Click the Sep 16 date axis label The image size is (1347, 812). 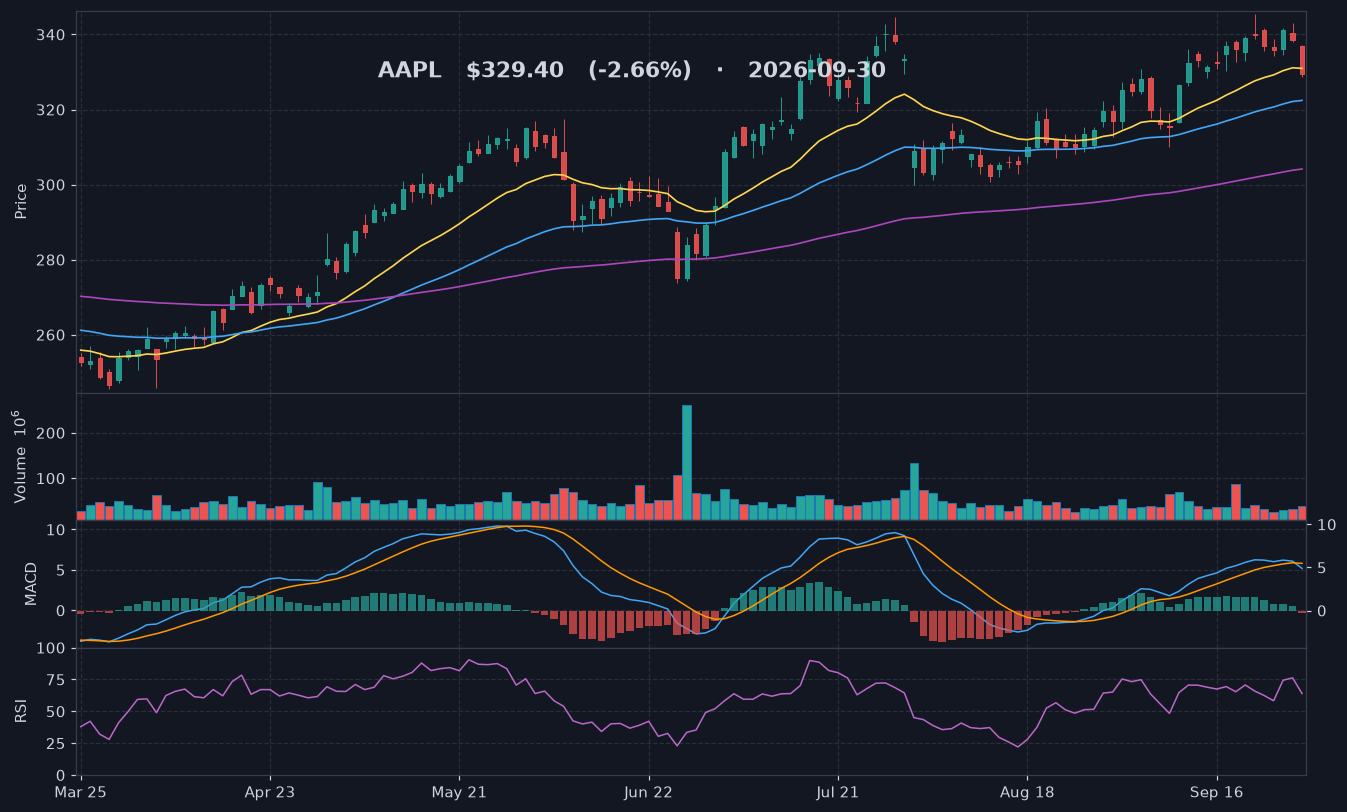pos(1216,791)
